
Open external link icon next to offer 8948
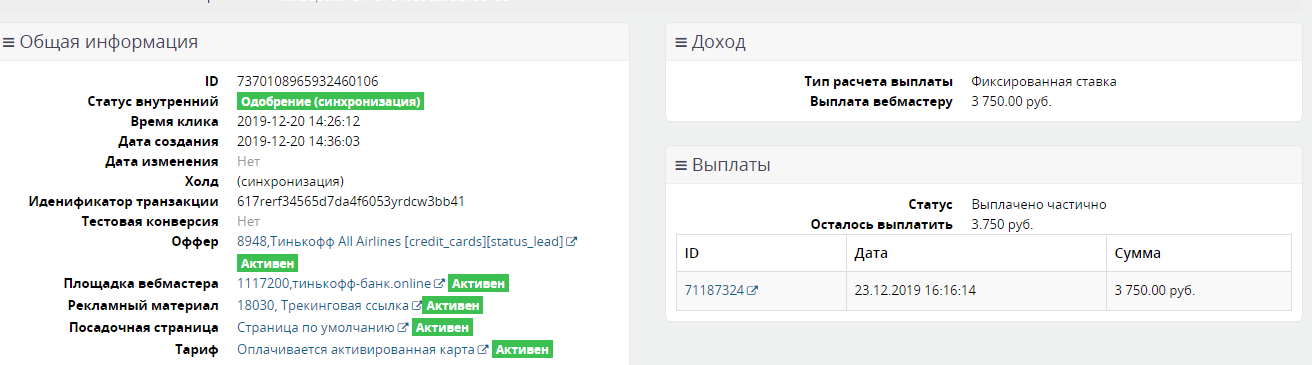click(572, 243)
